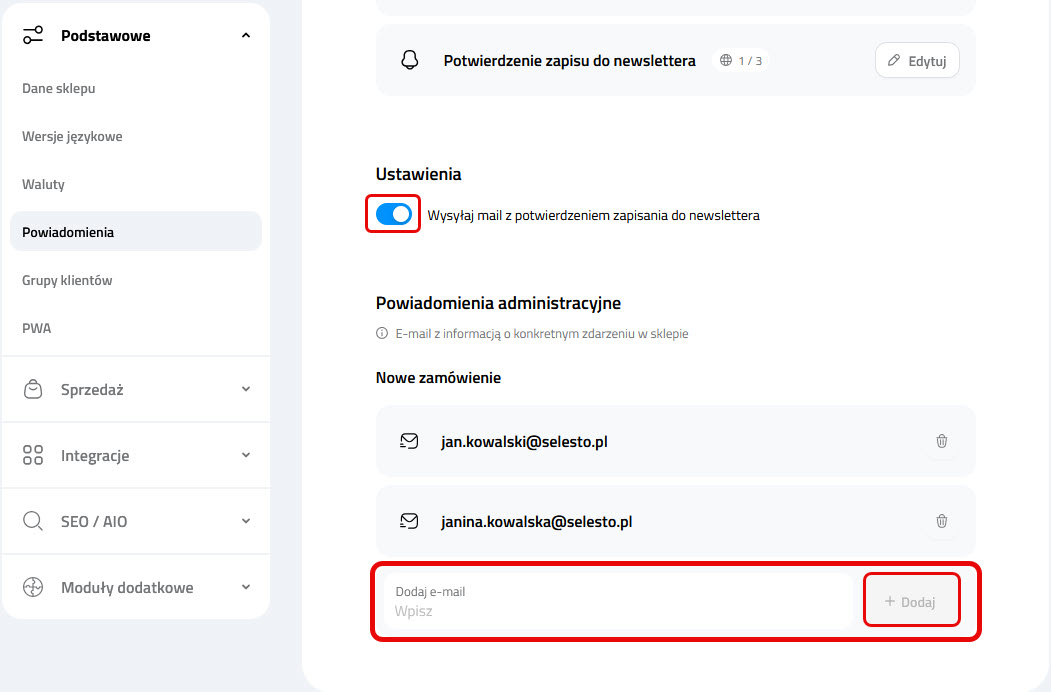This screenshot has height=692, width=1051.
Task: Click the compass icon beside Moduły dodatkowe
Action: click(x=33, y=587)
